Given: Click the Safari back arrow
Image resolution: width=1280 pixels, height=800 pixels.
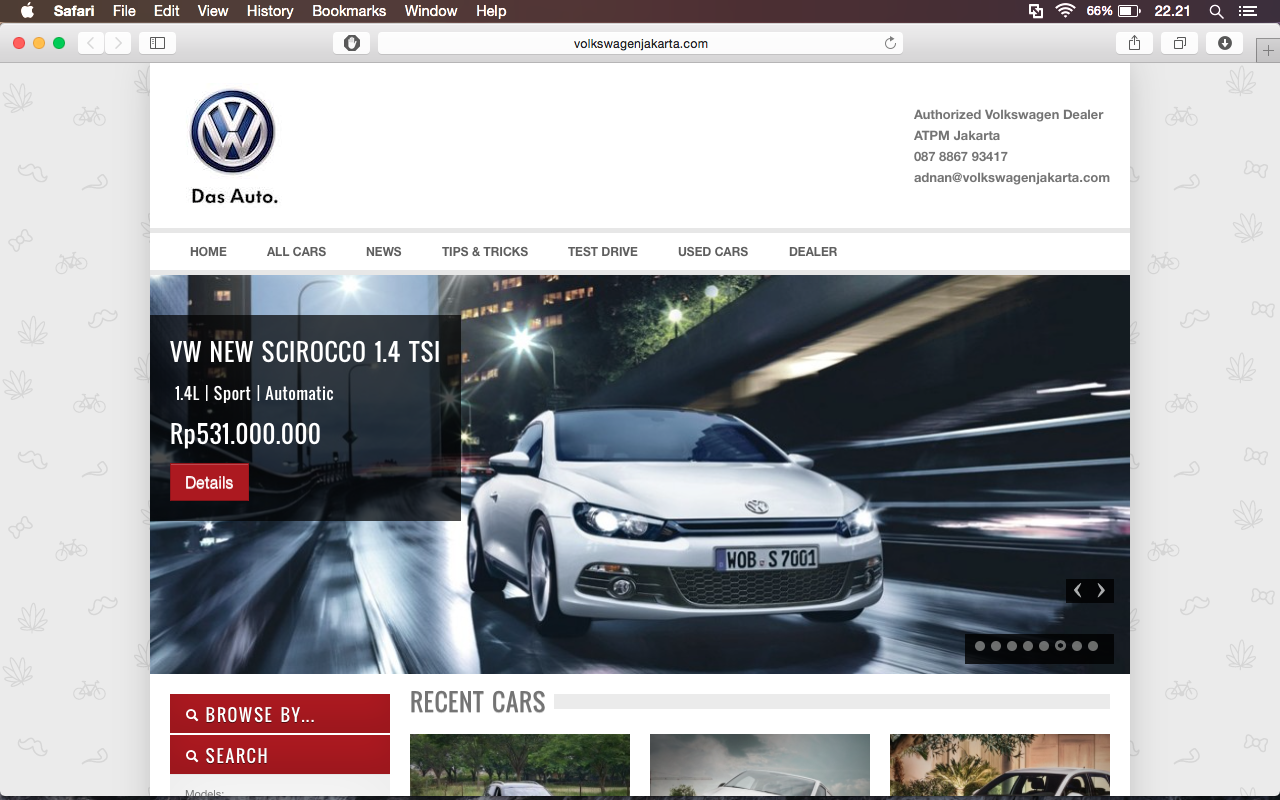Looking at the screenshot, I should click(91, 43).
